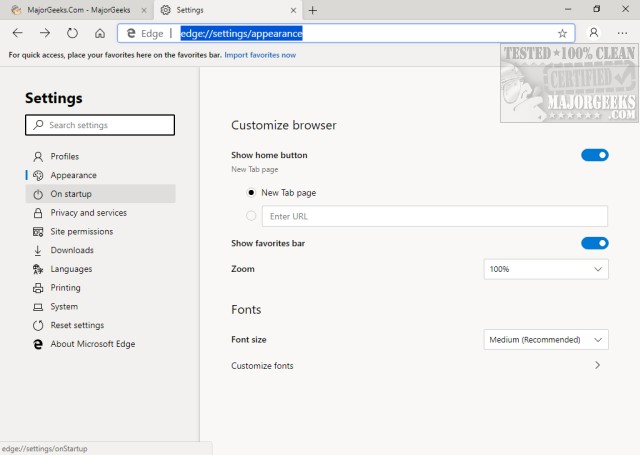
Task: Click the magnifier icon in Search settings
Action: point(38,124)
